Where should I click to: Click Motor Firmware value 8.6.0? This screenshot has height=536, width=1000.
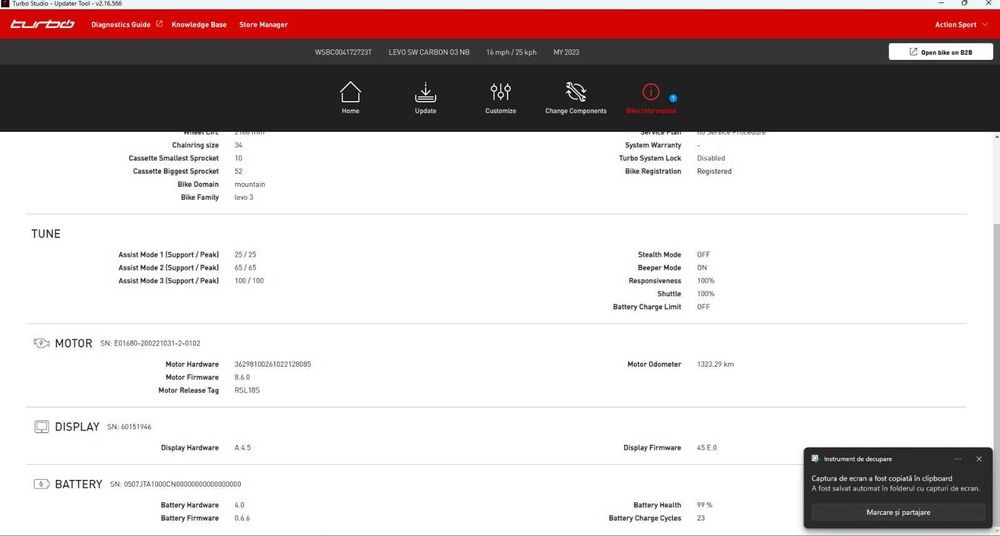tap(242, 377)
